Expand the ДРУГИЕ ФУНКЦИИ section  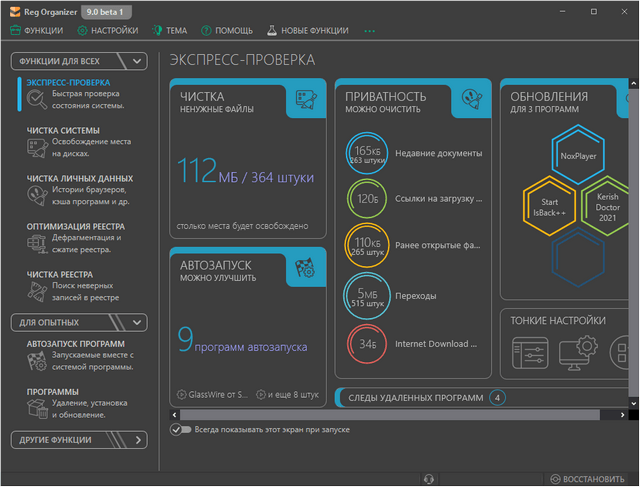click(x=137, y=440)
